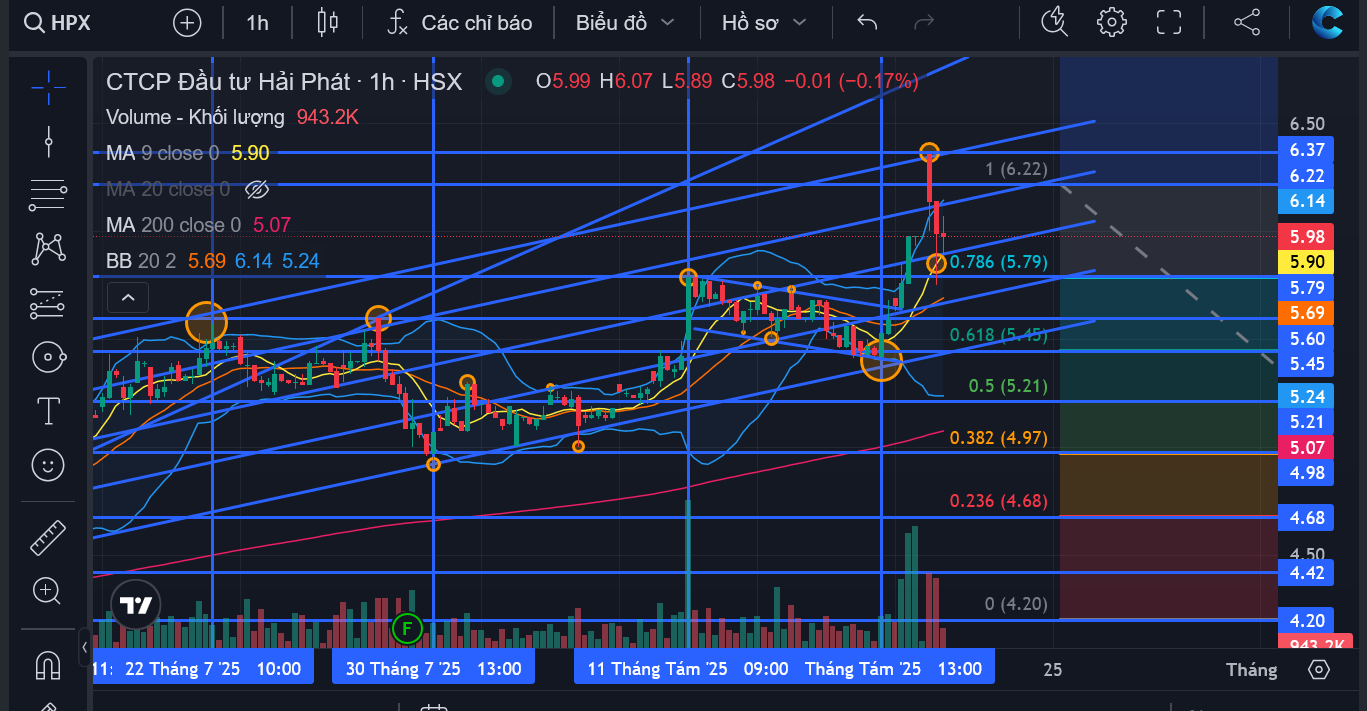Click the TradingView logo
The width and height of the screenshot is (1367, 711).
click(136, 605)
